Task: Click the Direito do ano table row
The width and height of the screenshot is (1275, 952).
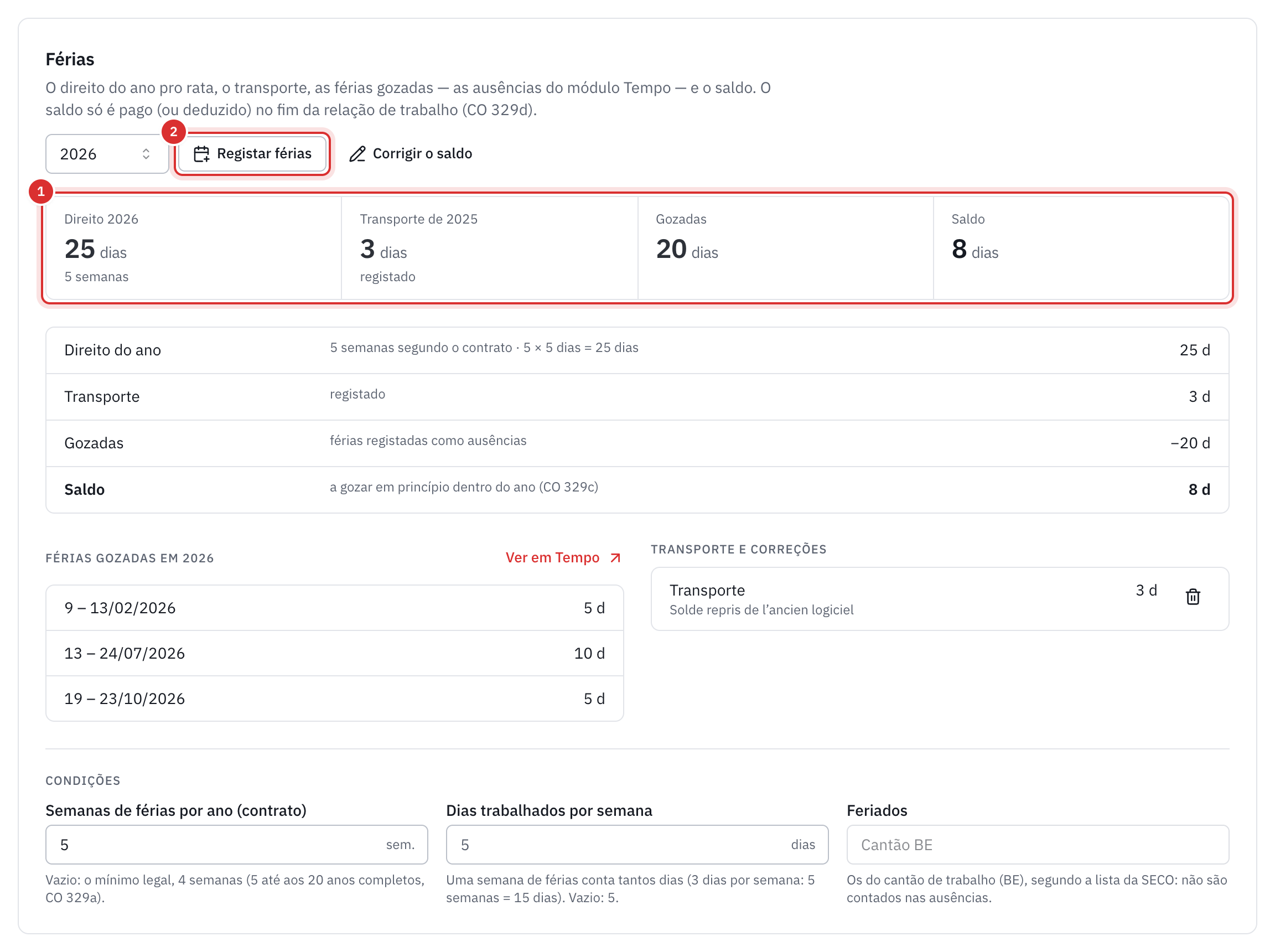Action: pyautogui.click(x=637, y=350)
